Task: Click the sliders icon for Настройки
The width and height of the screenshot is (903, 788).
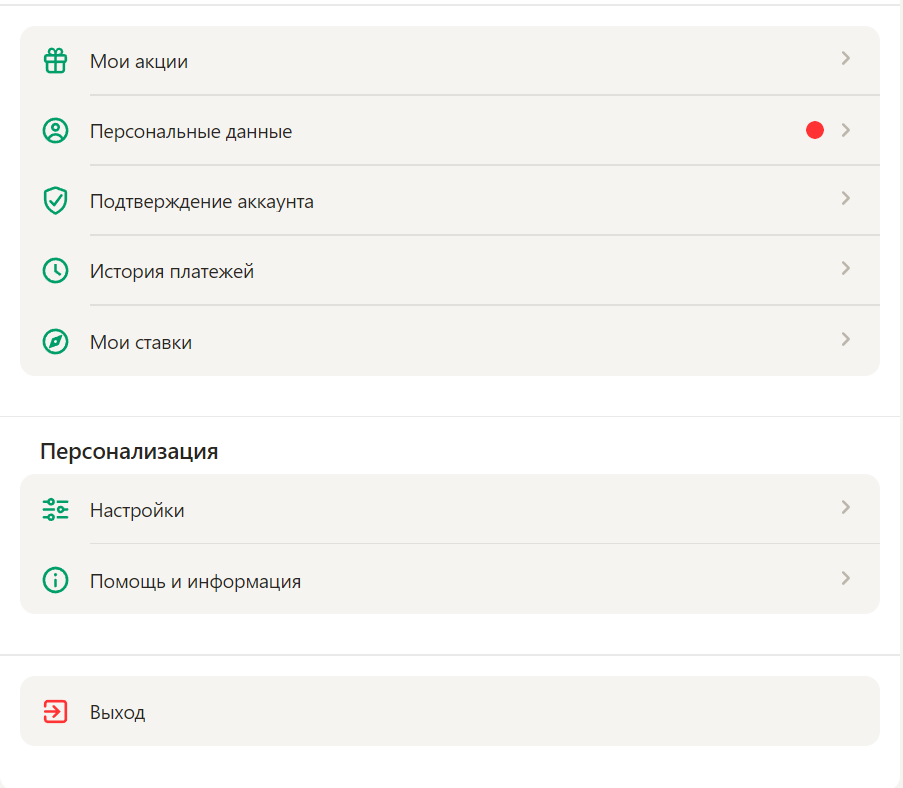Action: [x=55, y=509]
